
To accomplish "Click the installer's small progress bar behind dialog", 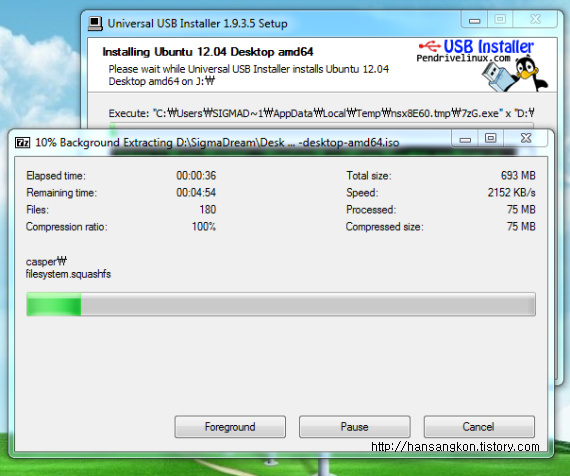I will click(x=321, y=125).
